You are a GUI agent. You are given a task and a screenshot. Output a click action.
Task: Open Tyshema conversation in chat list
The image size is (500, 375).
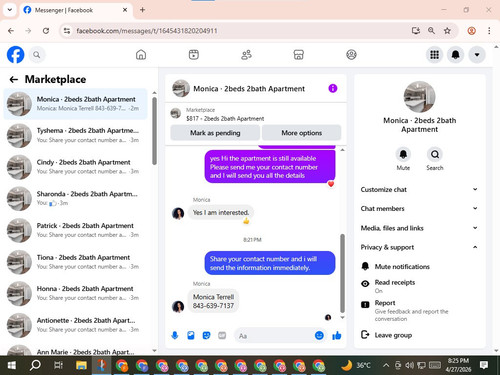[x=75, y=135]
